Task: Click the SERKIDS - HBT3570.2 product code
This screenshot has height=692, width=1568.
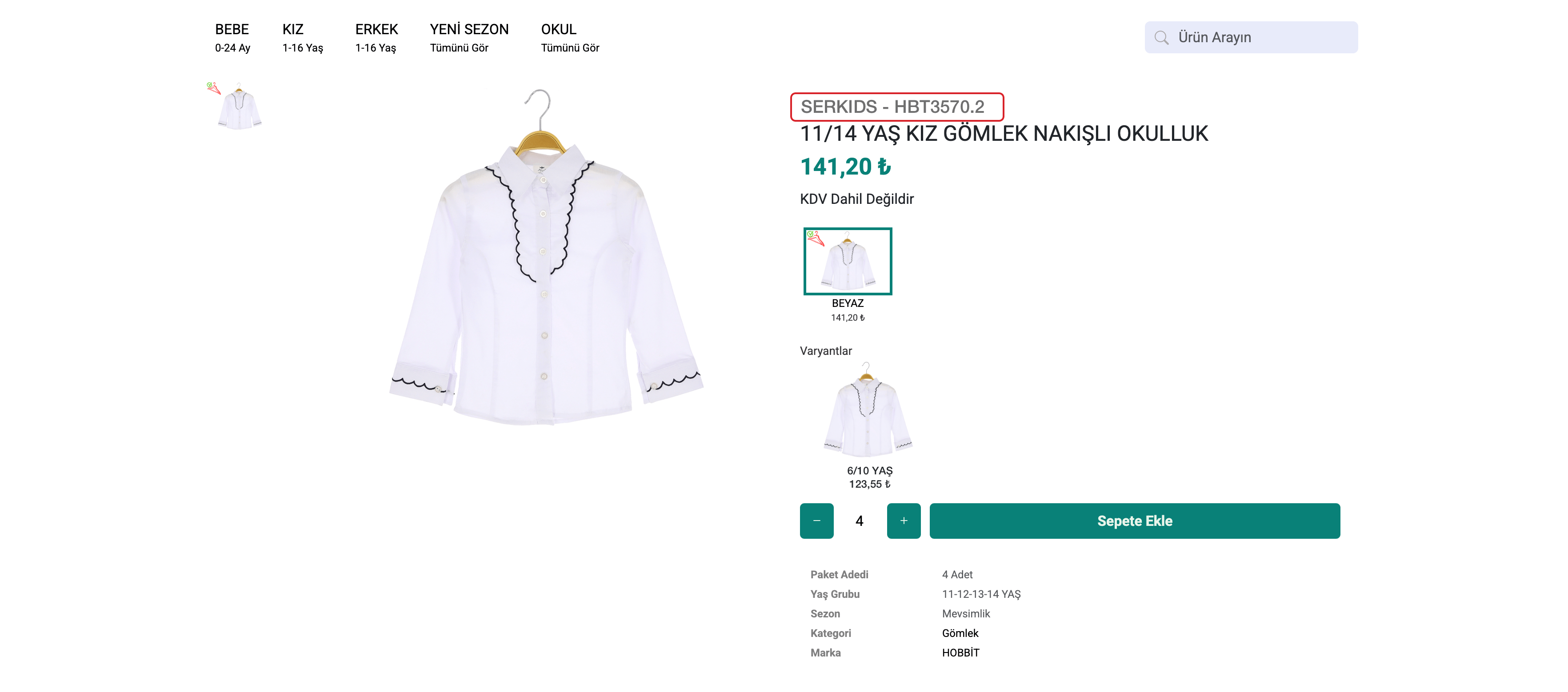Action: [x=892, y=107]
